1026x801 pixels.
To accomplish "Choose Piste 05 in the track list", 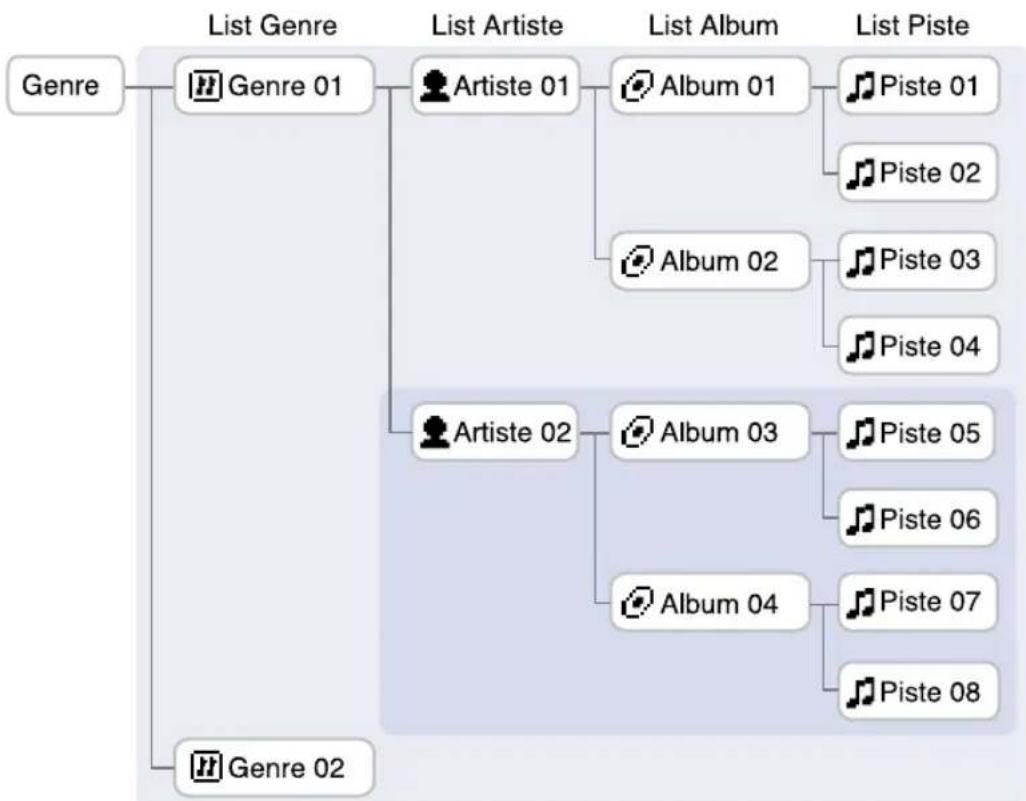I will pyautogui.click(x=918, y=433).
